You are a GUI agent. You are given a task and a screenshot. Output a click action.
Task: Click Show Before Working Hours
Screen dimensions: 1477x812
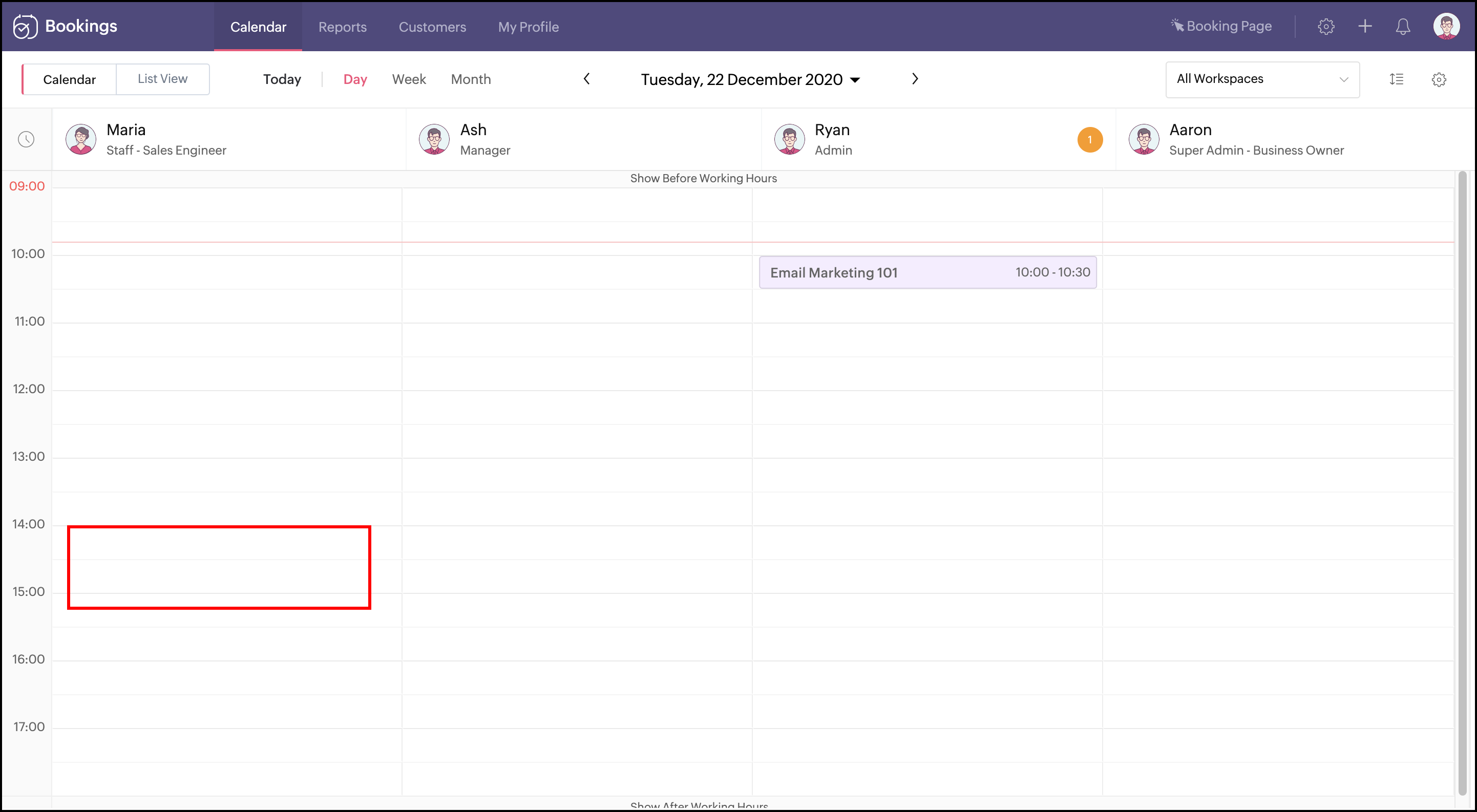[x=703, y=178]
